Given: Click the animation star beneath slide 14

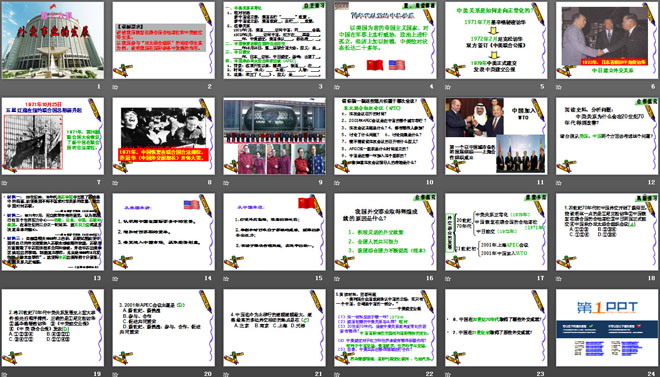Looking at the screenshot, I should [115, 278].
